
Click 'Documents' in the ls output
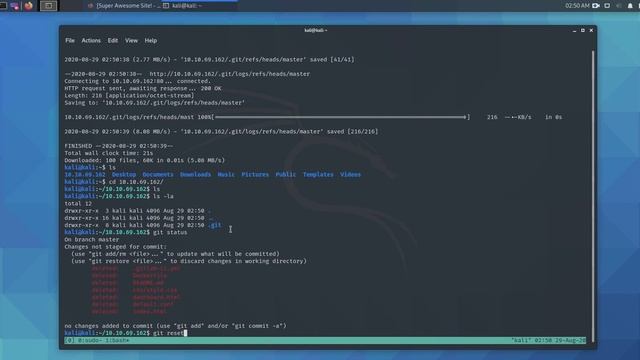(x=158, y=174)
